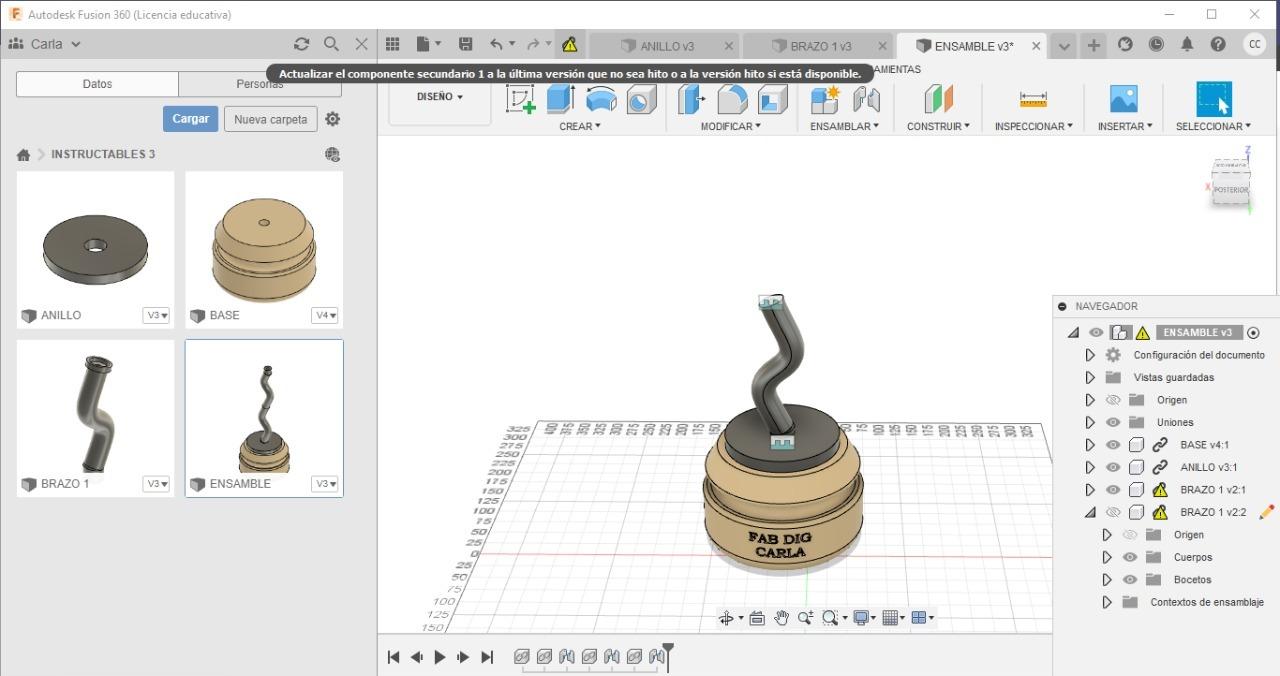Click the Nueva carpeta button

click(x=270, y=119)
